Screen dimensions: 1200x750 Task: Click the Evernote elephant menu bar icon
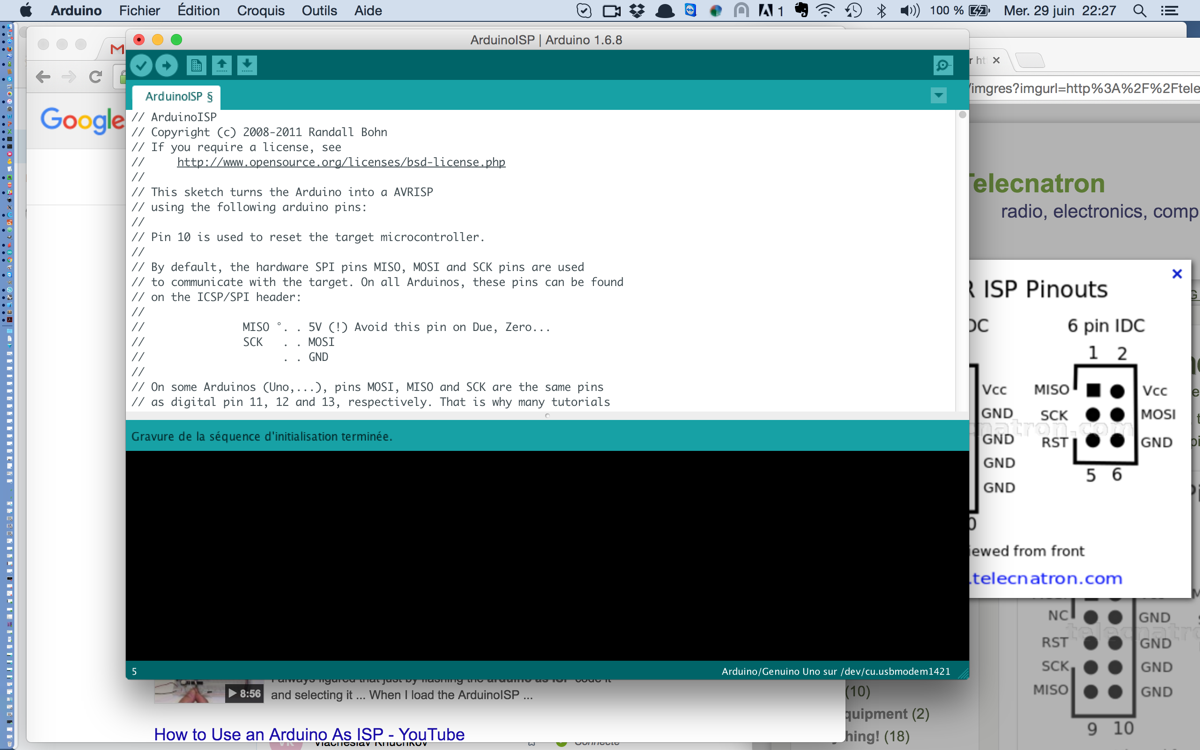pyautogui.click(x=801, y=11)
